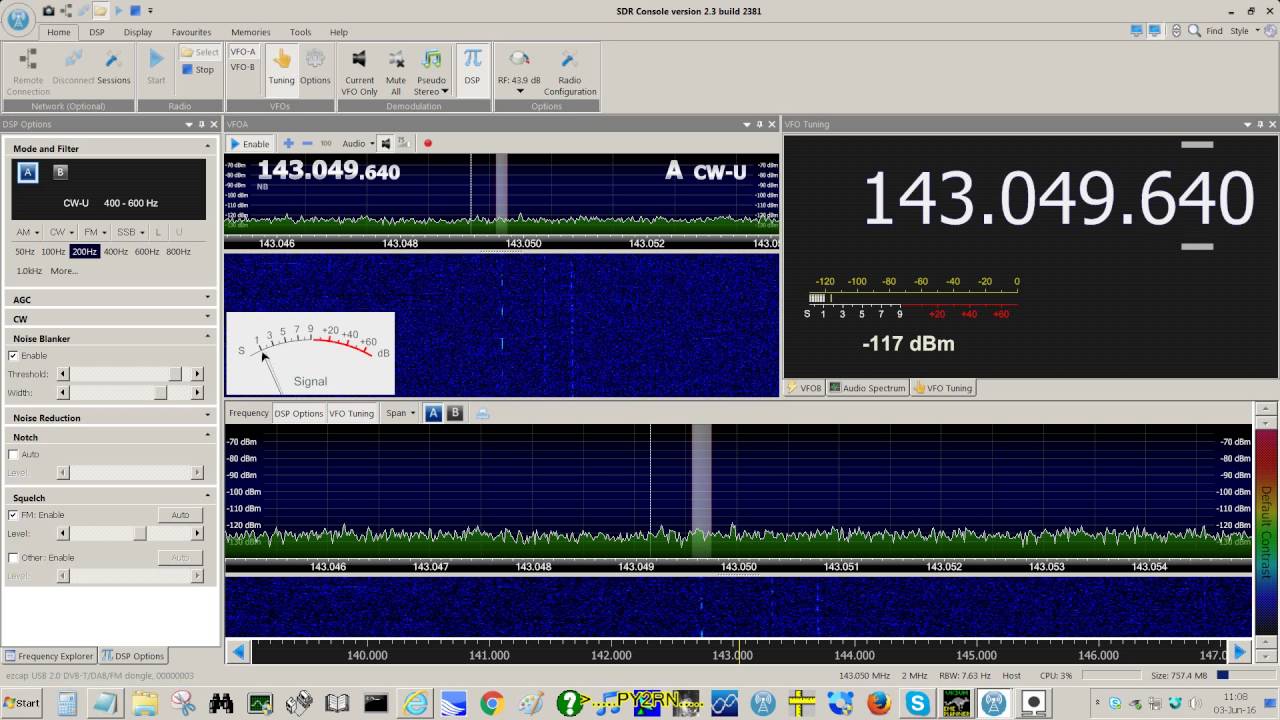
Task: Switch to the Frequency Explorer tab
Action: click(49, 656)
